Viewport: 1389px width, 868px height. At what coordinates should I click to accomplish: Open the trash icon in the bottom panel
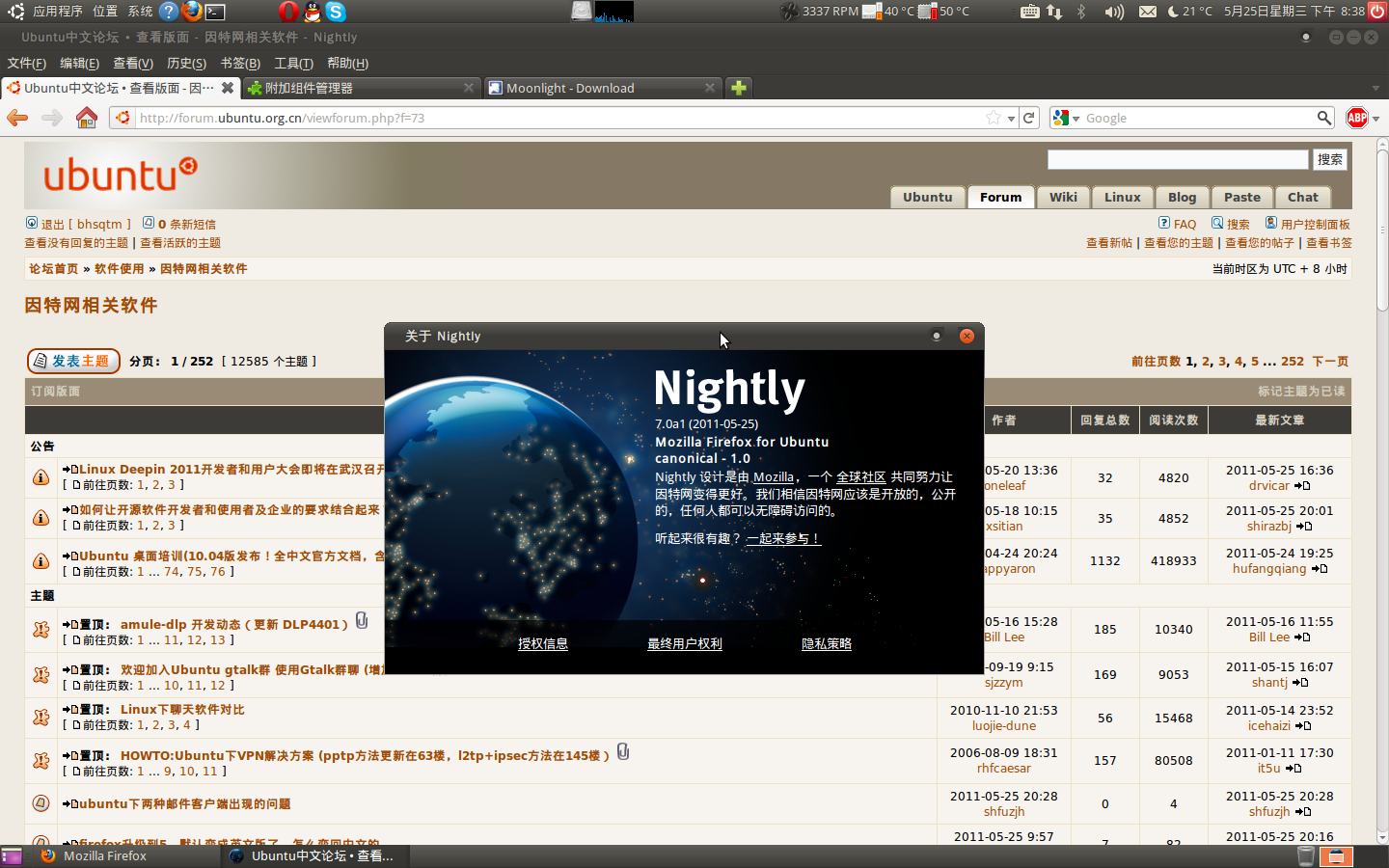click(x=1305, y=856)
